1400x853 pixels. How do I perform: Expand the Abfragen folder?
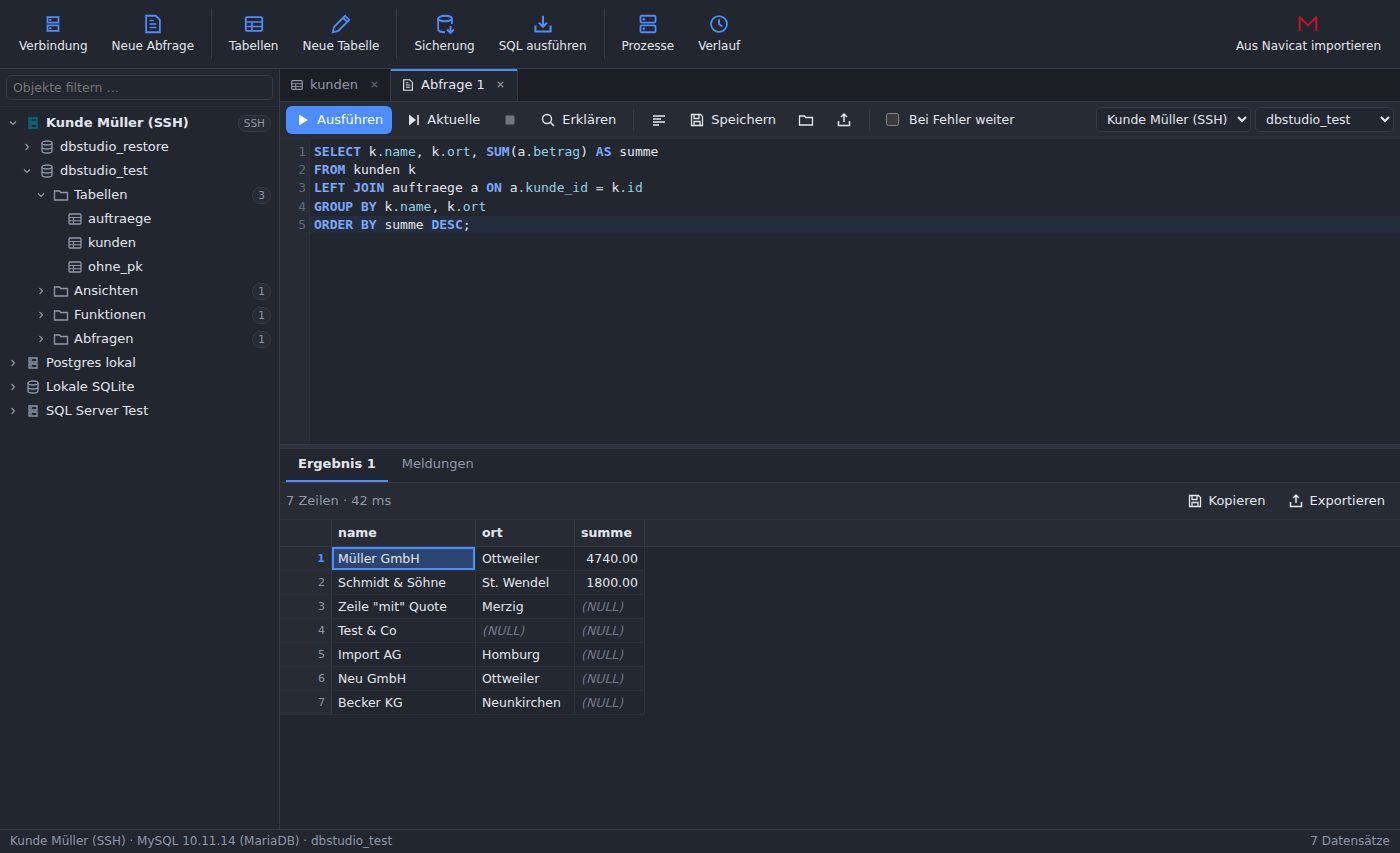41,339
